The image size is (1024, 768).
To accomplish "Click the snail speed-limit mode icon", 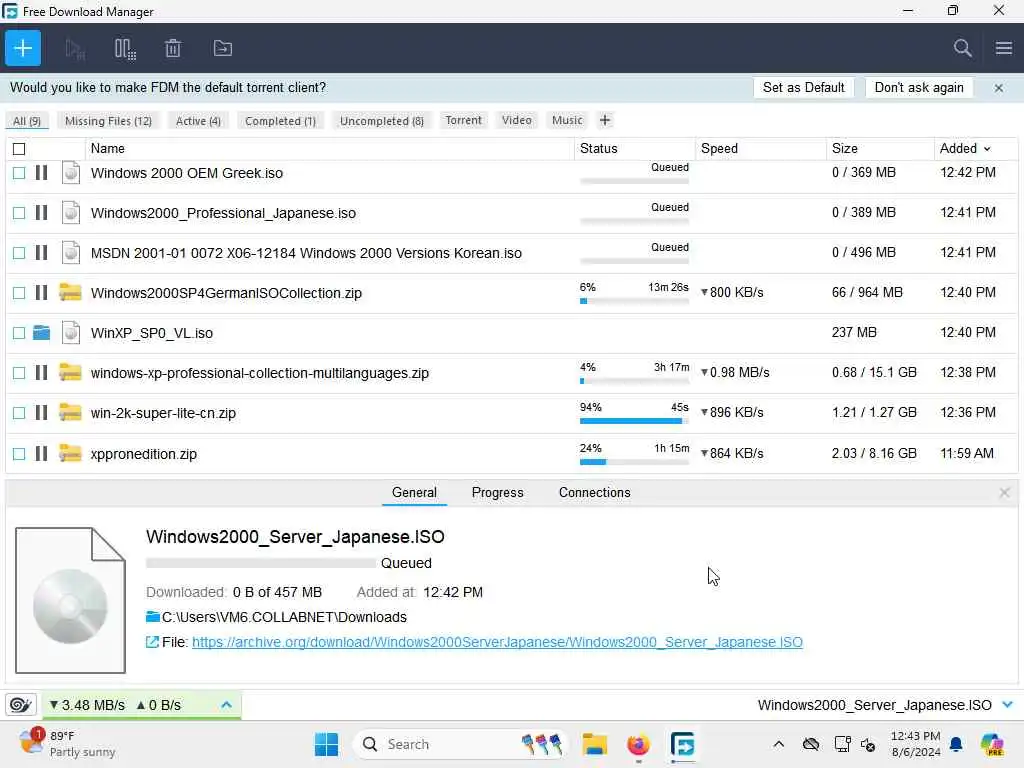I will pyautogui.click(x=20, y=705).
